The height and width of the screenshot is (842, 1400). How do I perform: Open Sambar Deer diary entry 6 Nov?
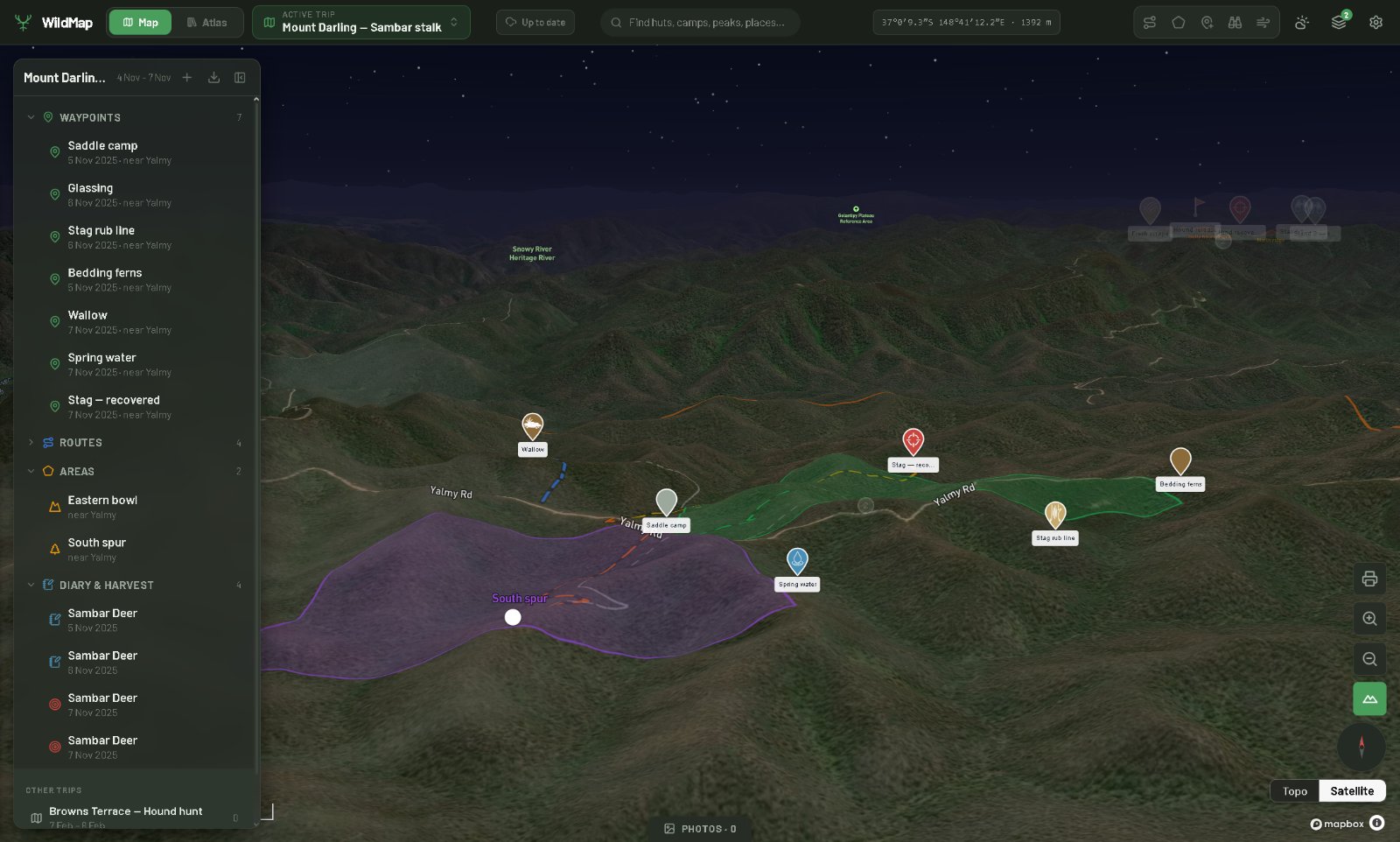(x=136, y=663)
